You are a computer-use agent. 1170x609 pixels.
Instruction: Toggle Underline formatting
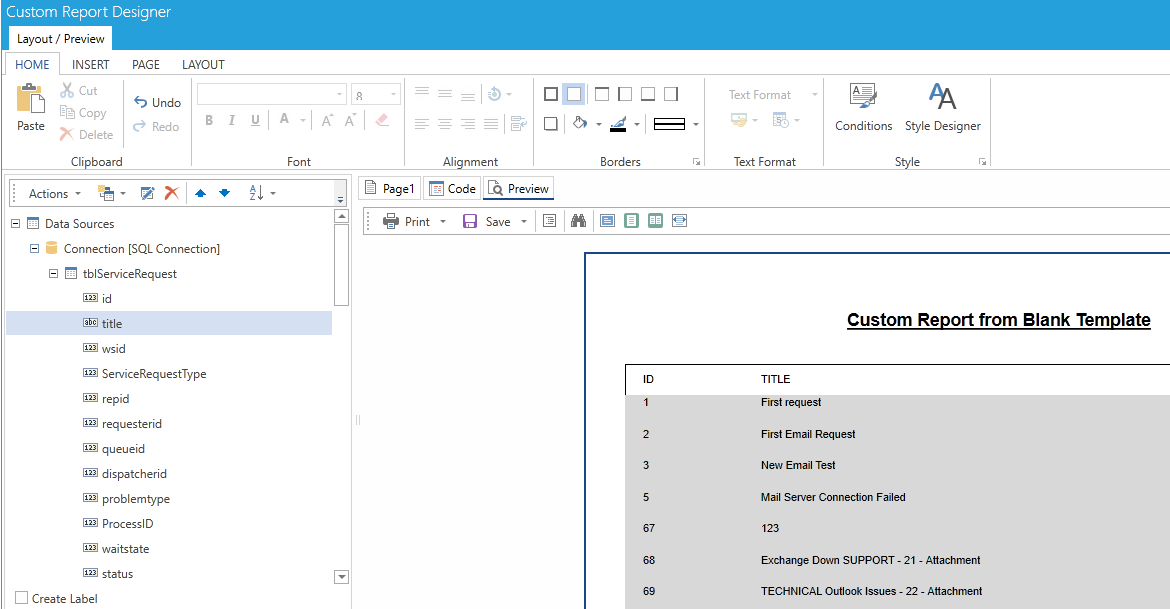pyautogui.click(x=255, y=120)
